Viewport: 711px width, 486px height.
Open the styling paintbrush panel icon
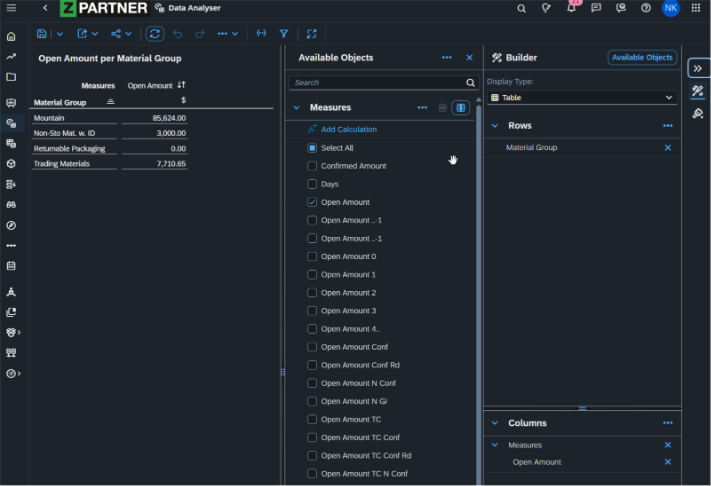point(698,113)
